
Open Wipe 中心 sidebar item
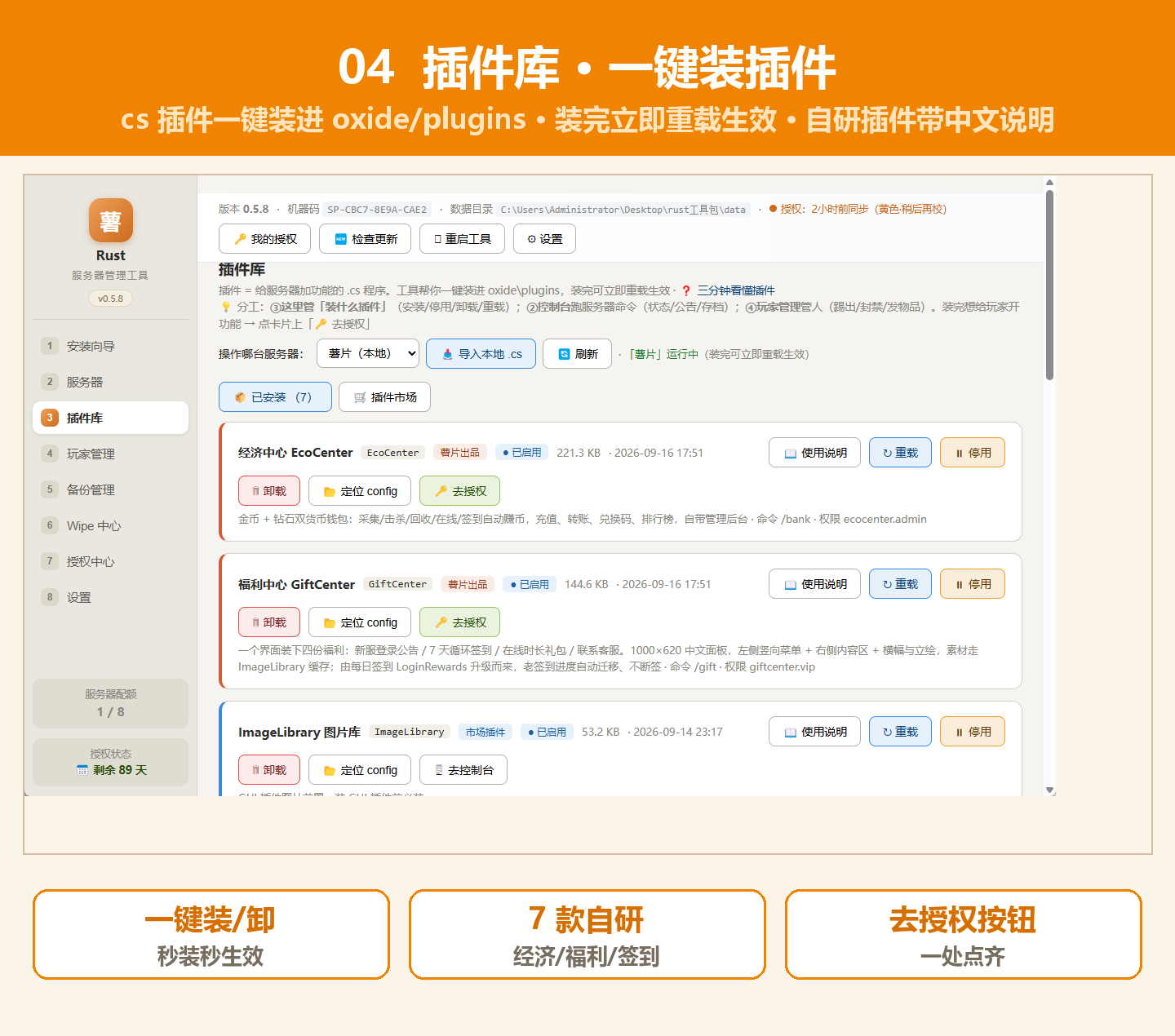tap(110, 525)
